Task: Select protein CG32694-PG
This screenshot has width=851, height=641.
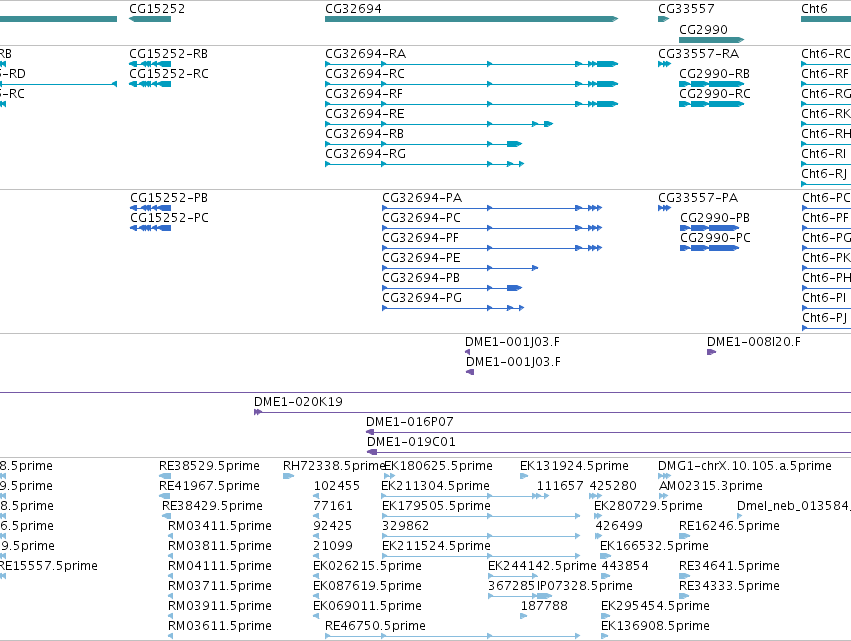Action: click(x=422, y=299)
